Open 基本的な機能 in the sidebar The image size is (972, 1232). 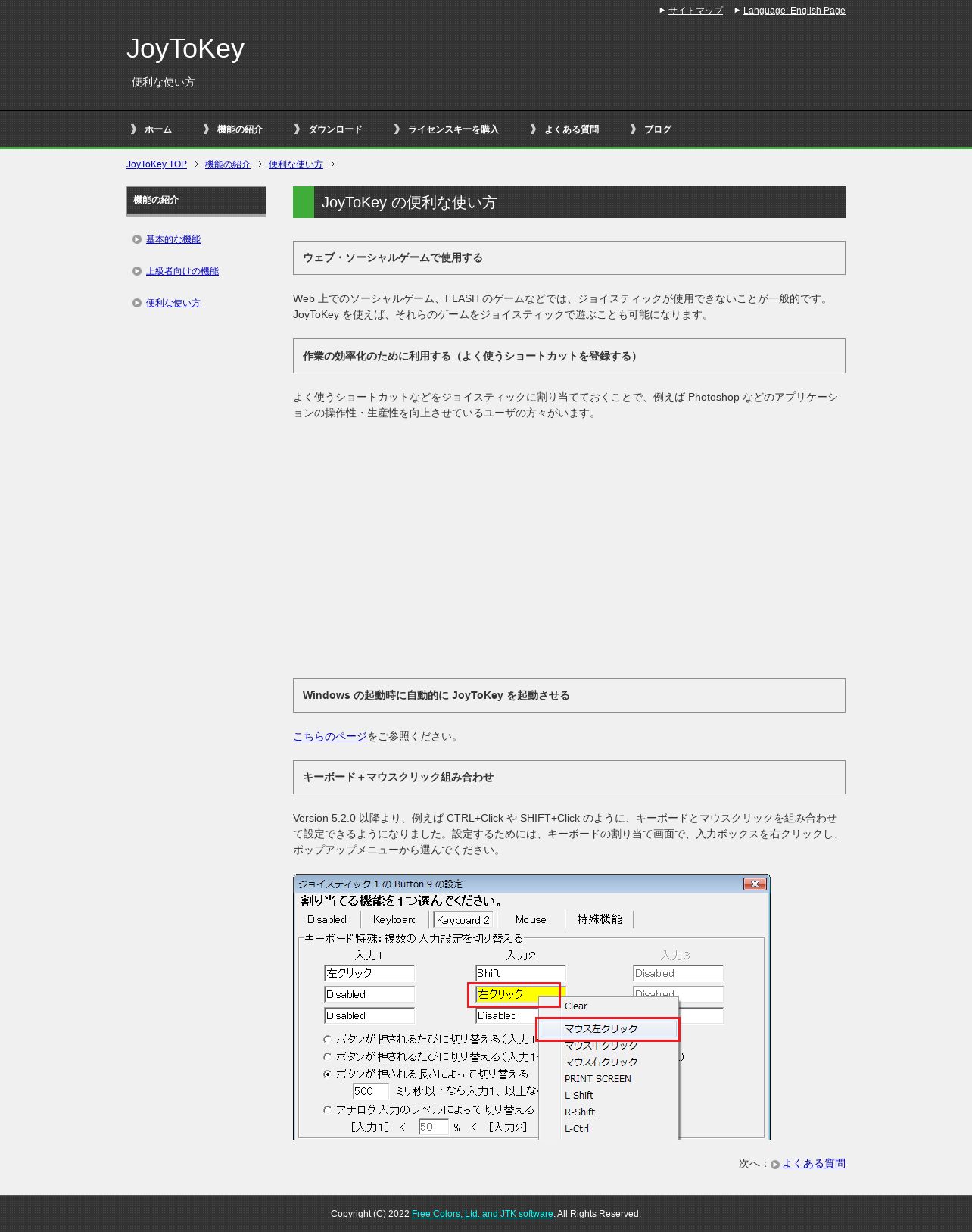[173, 239]
